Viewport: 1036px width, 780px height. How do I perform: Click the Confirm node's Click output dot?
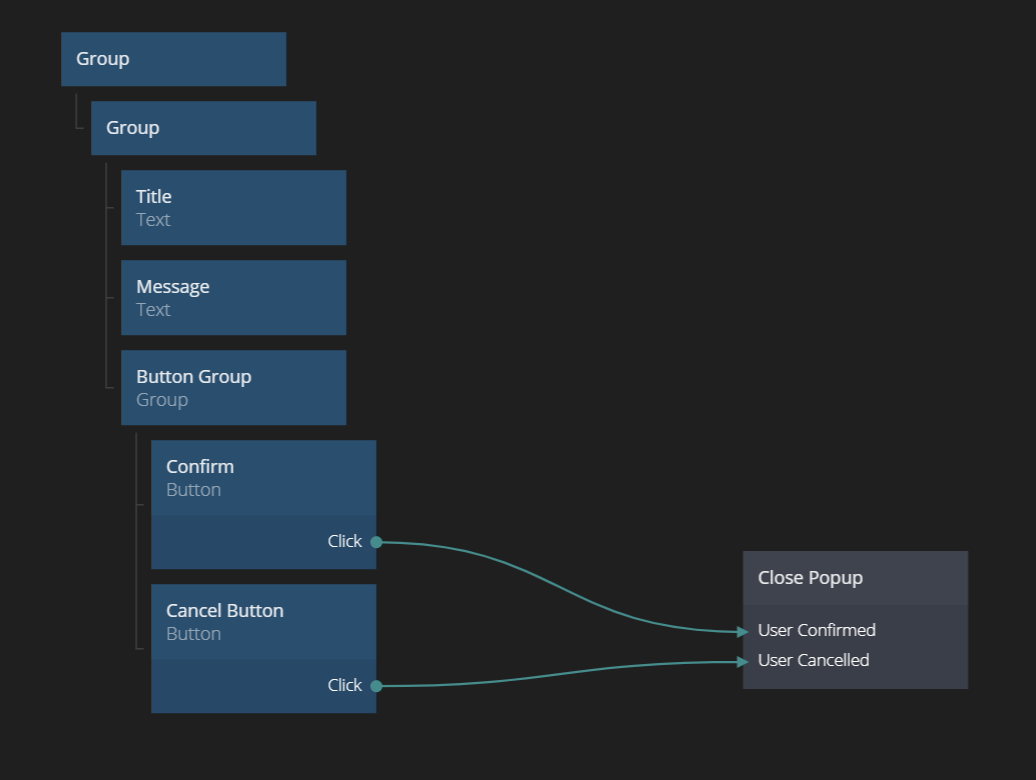point(377,542)
